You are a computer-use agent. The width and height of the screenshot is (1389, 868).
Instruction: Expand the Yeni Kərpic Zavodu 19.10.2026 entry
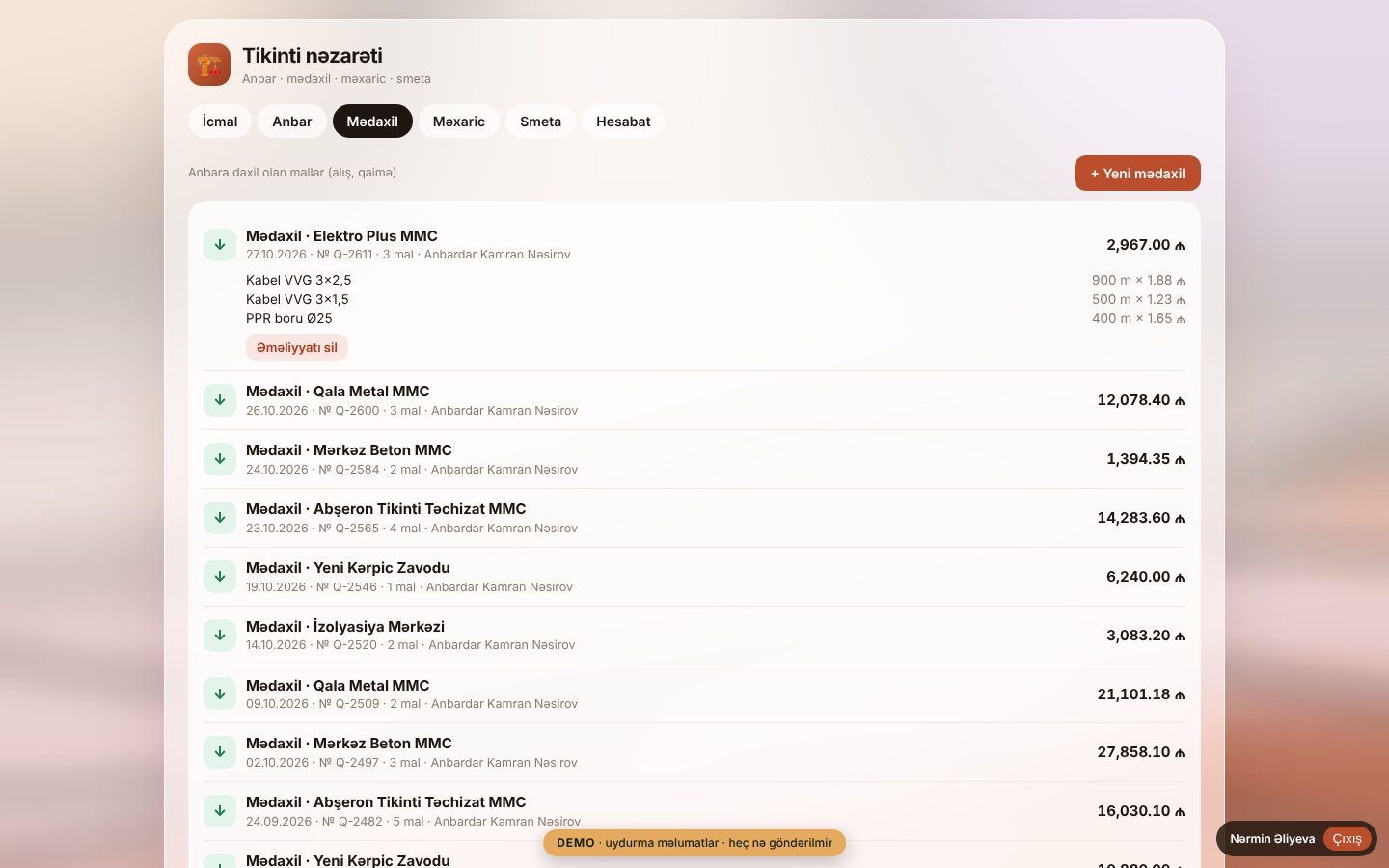coord(694,577)
